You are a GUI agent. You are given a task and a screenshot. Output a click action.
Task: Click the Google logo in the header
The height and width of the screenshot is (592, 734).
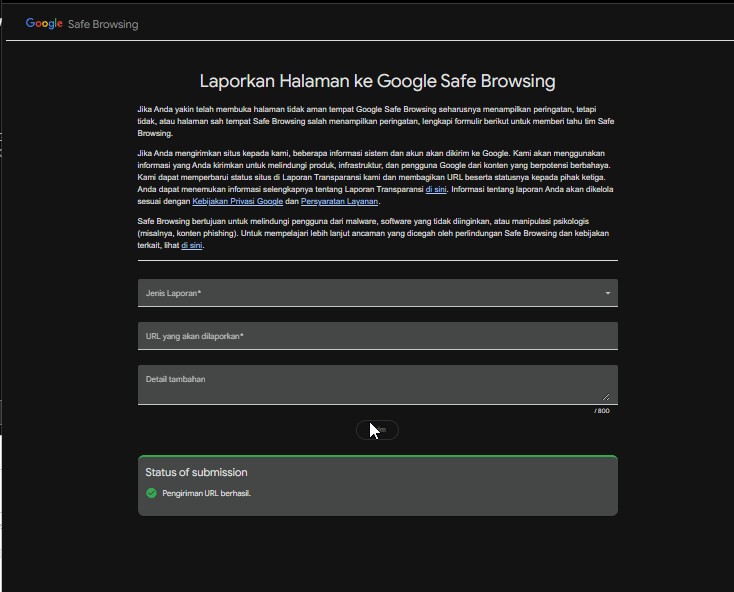point(44,23)
